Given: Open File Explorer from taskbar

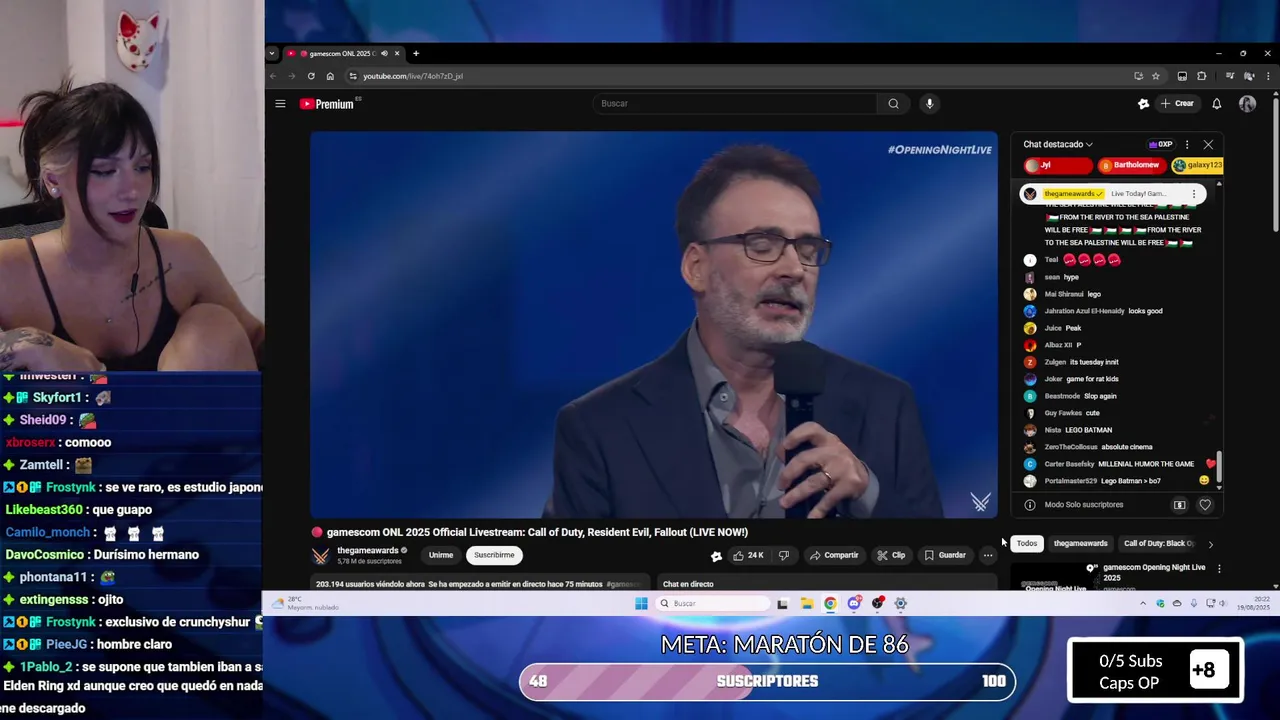Looking at the screenshot, I should [806, 603].
